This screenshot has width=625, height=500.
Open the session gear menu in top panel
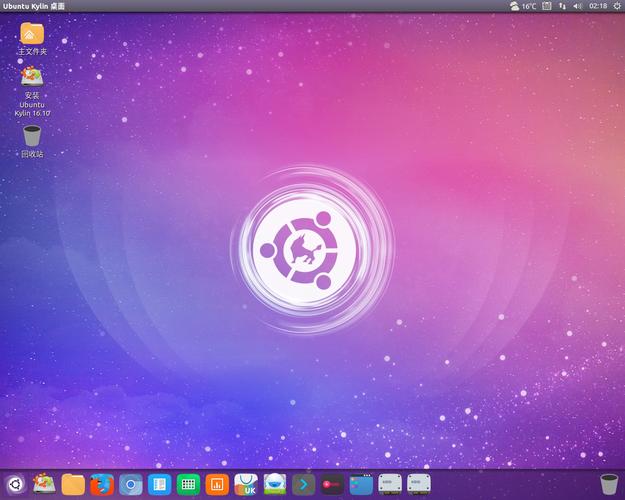[x=617, y=6]
